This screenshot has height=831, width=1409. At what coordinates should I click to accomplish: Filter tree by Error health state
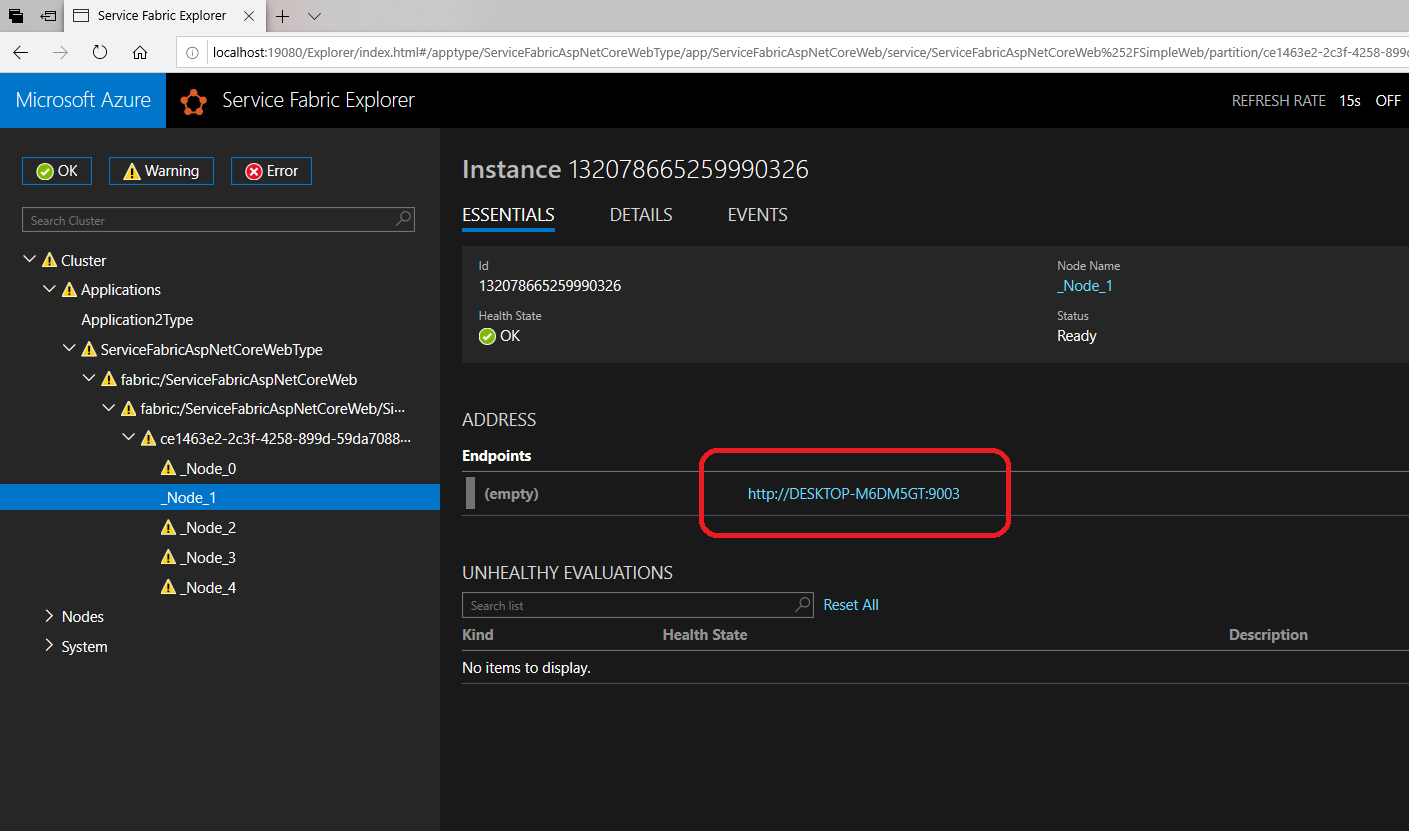271,171
